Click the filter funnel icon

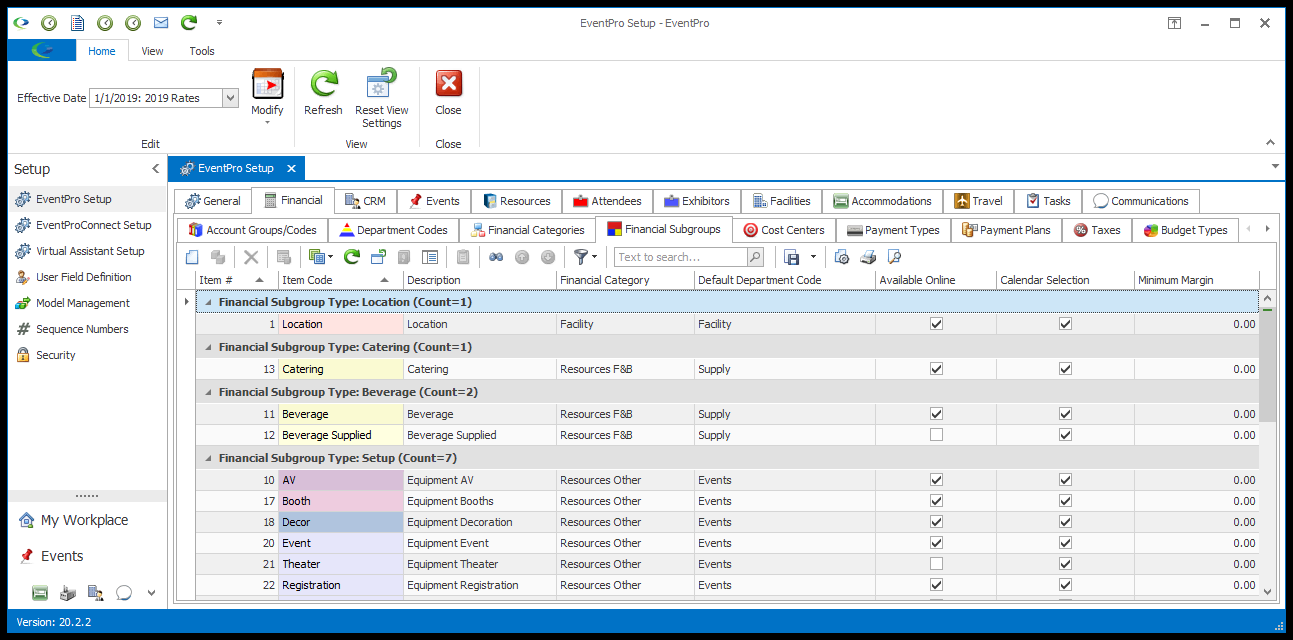(581, 257)
